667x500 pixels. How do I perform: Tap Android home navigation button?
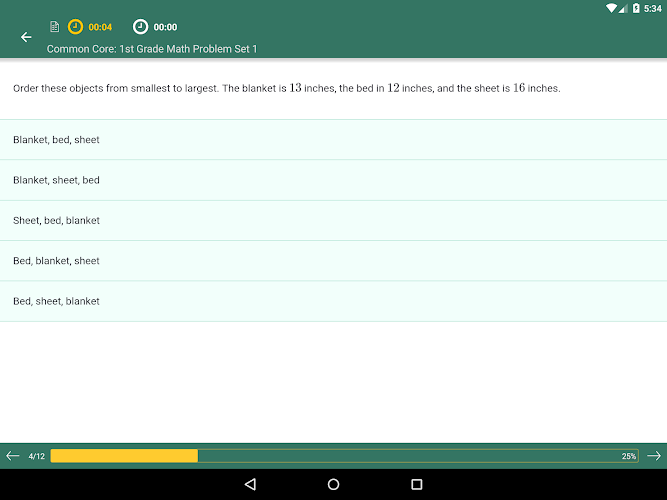click(334, 484)
